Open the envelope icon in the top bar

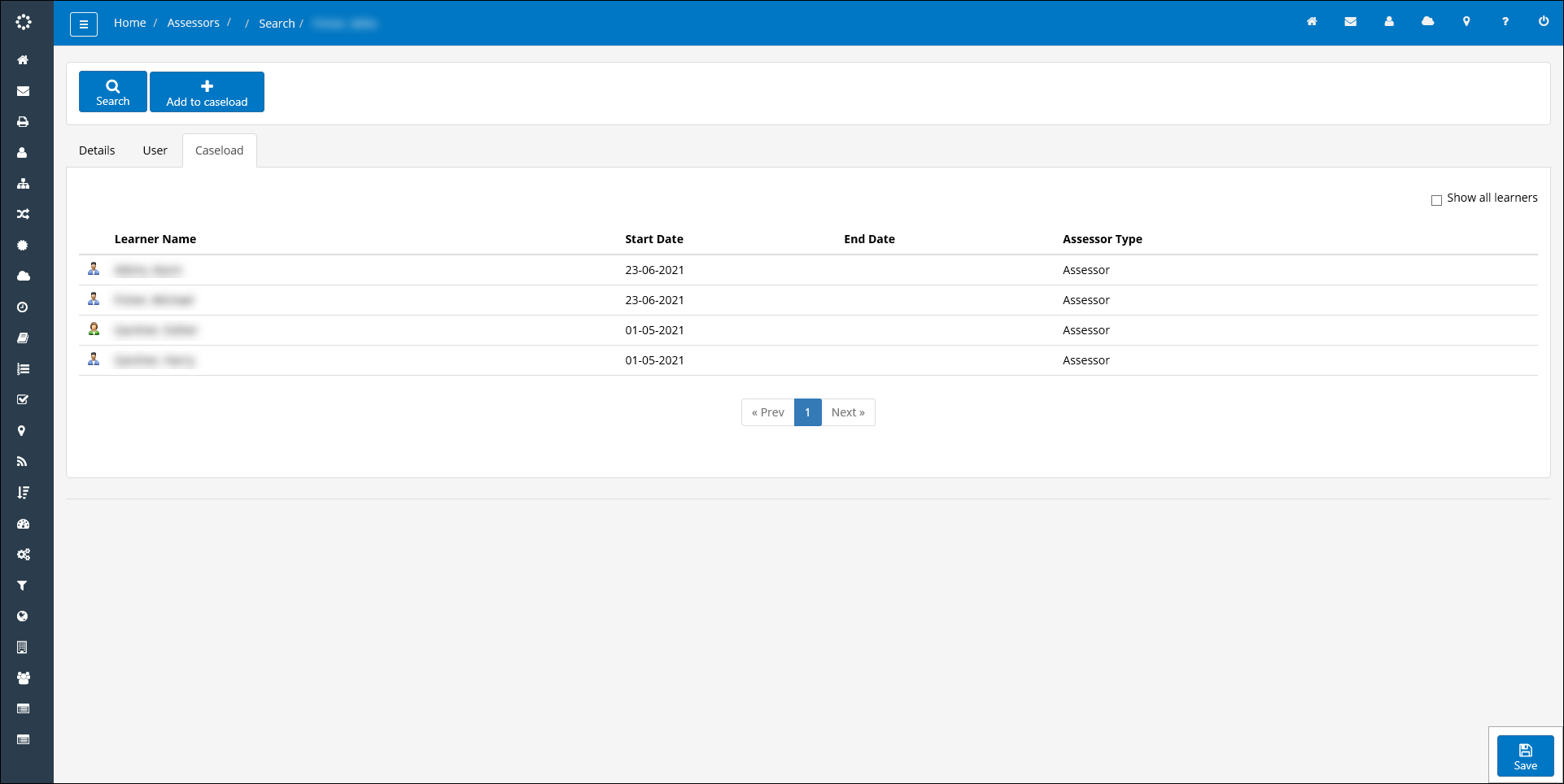coord(1351,22)
